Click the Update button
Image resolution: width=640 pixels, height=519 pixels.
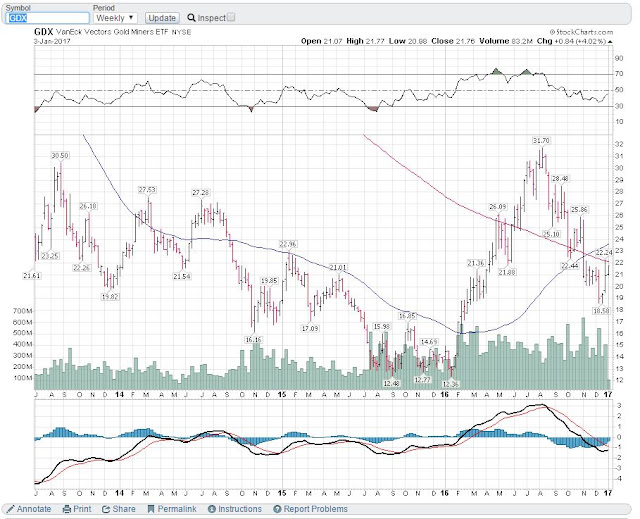(162, 18)
